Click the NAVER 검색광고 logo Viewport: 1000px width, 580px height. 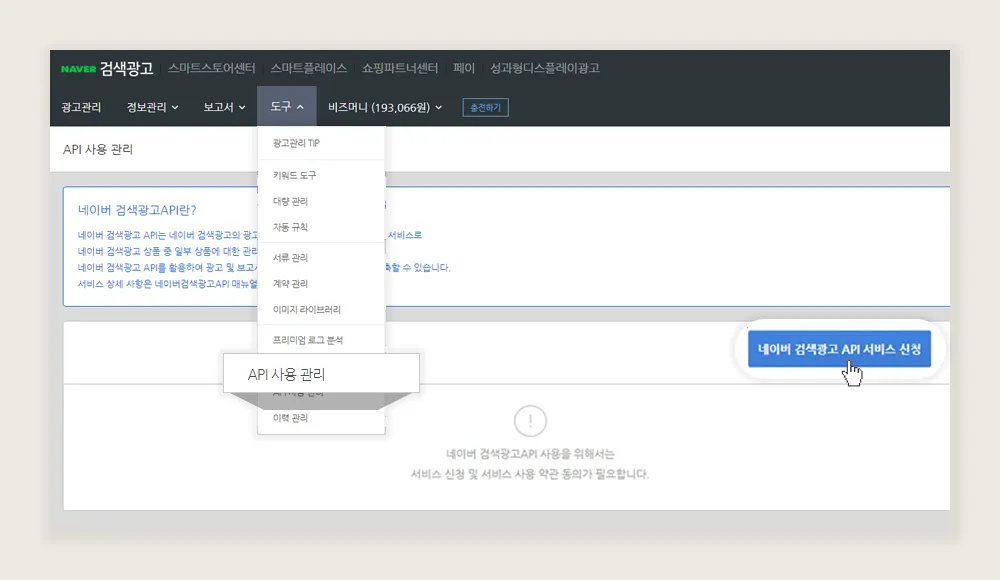[107, 68]
